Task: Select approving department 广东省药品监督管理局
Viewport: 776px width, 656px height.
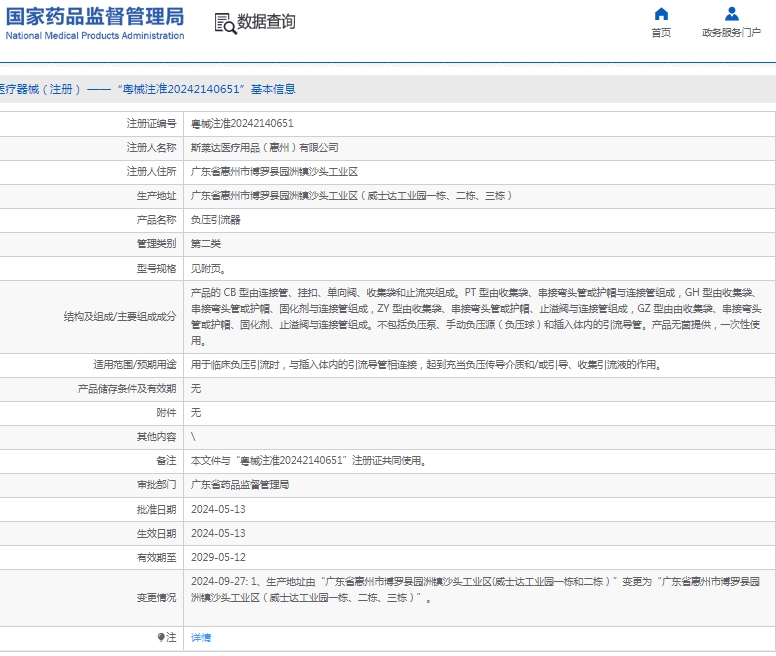Action: 240,485
